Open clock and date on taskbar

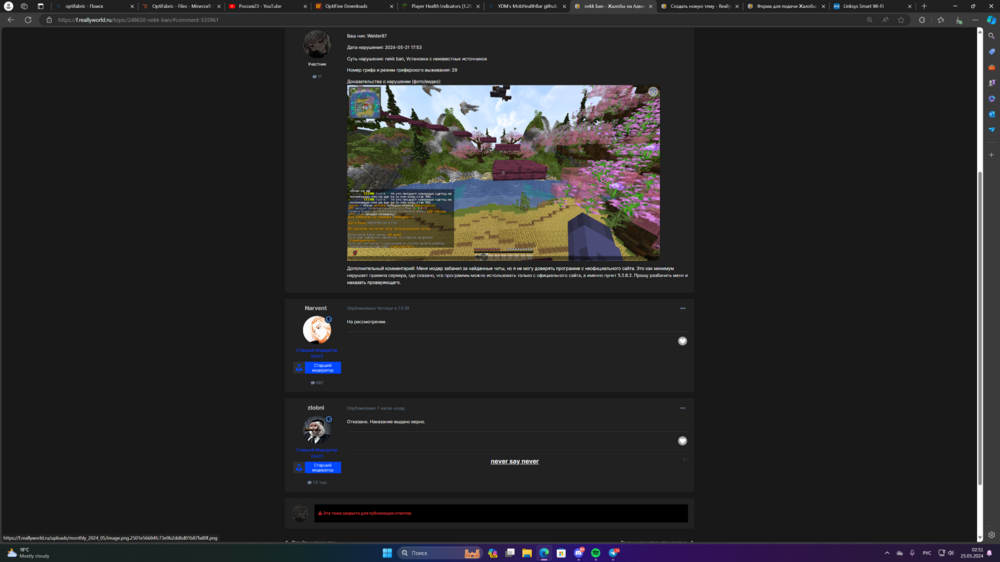971,553
